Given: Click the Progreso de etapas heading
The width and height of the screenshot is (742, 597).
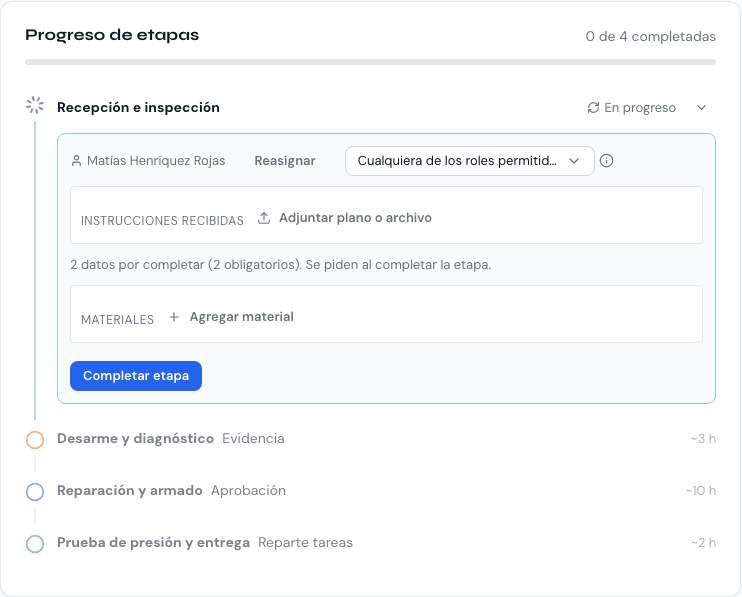Looking at the screenshot, I should (x=112, y=35).
